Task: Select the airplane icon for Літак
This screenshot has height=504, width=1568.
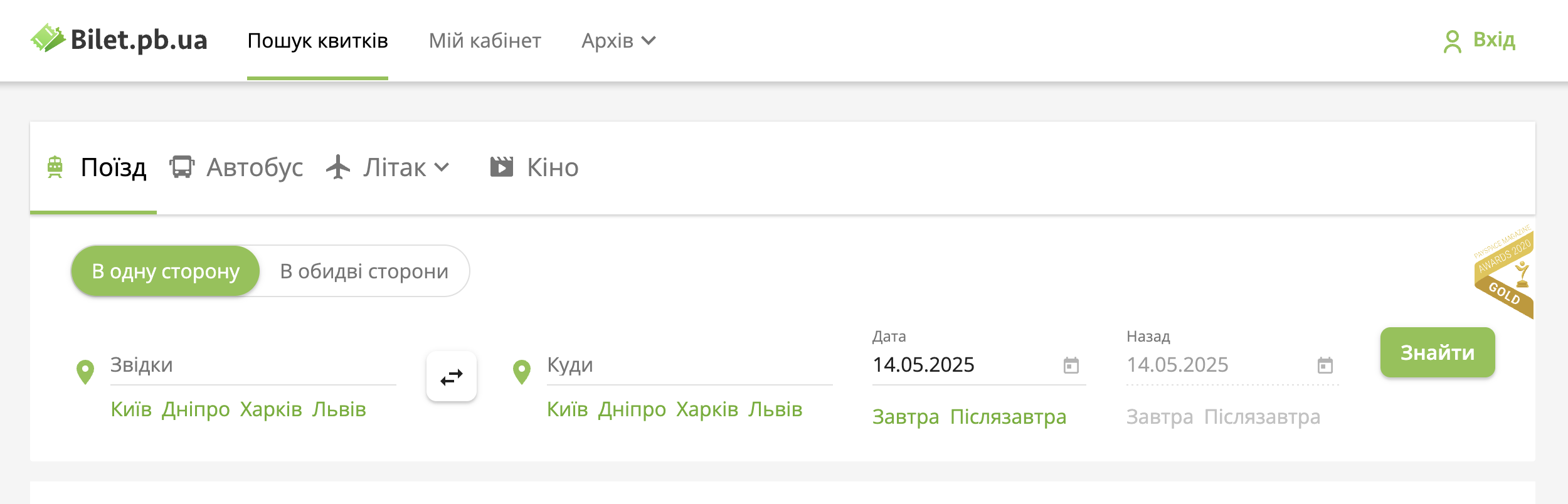Action: click(338, 167)
